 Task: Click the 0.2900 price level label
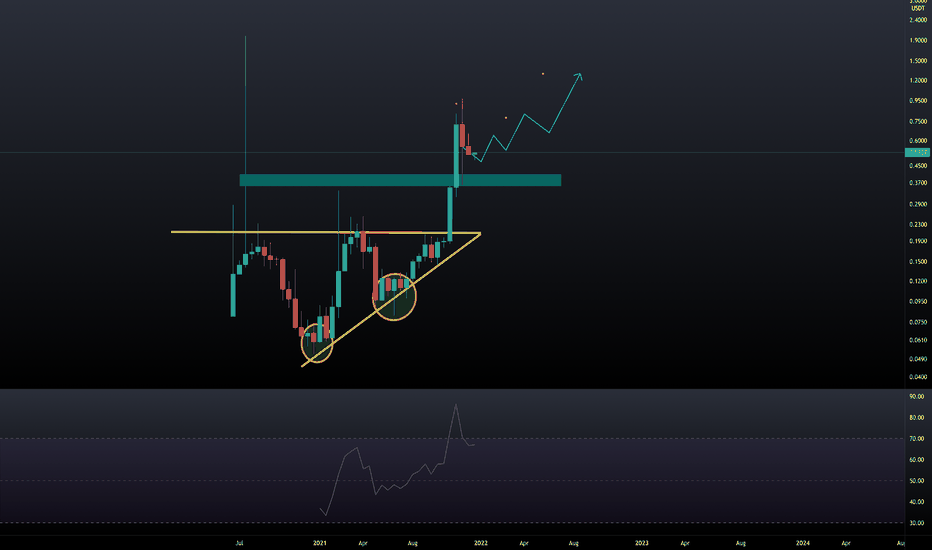tap(918, 204)
